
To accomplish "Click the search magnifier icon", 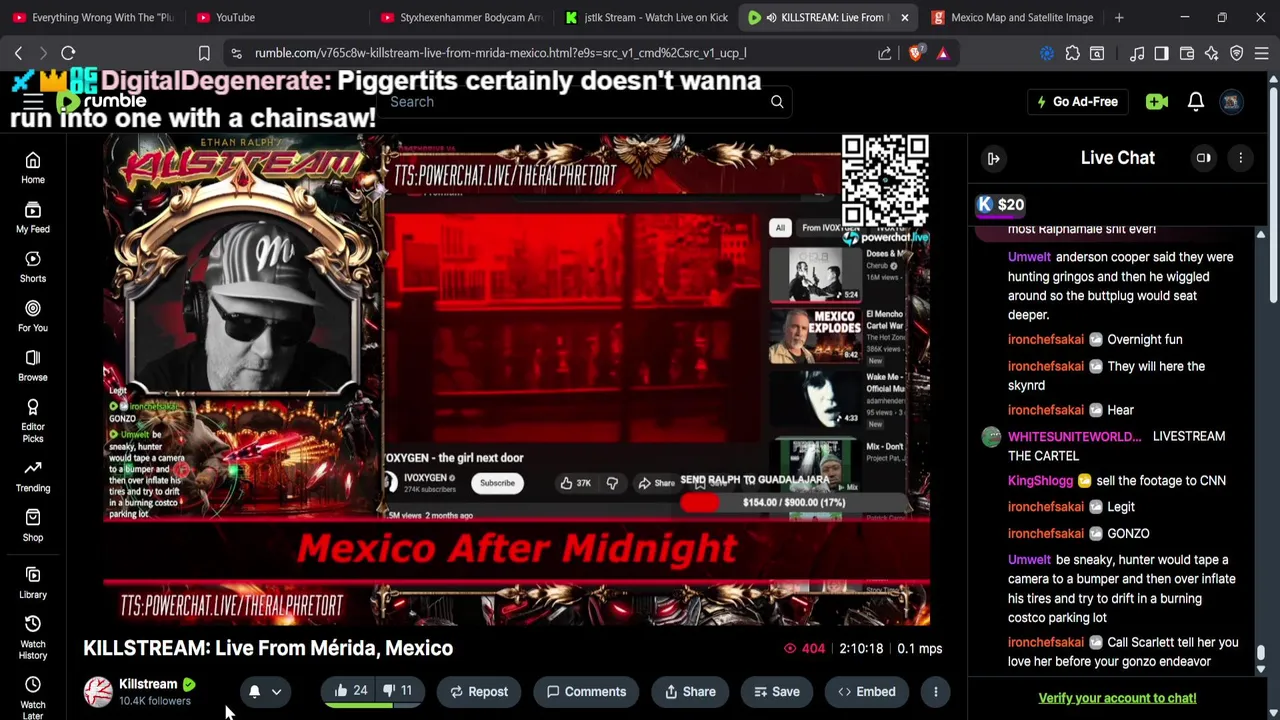I will click(777, 101).
